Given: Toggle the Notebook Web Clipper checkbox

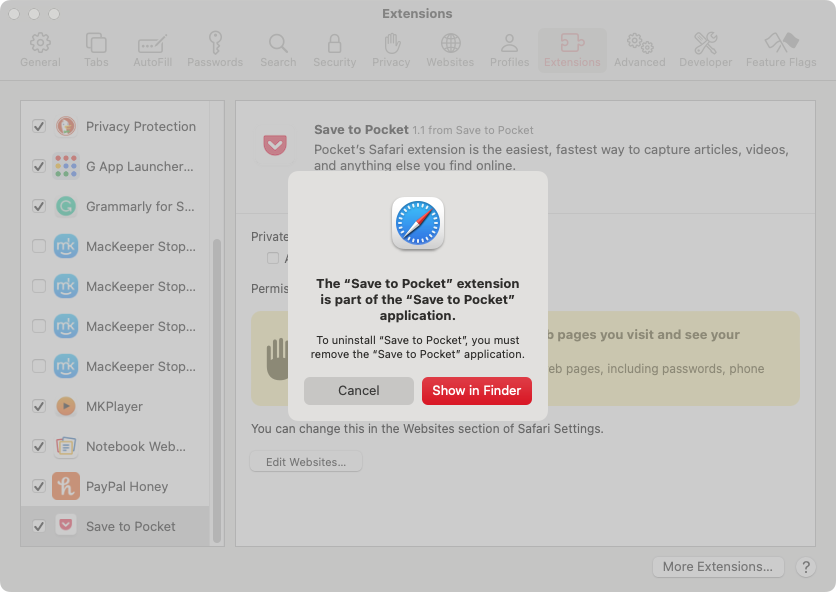Looking at the screenshot, I should (x=39, y=446).
